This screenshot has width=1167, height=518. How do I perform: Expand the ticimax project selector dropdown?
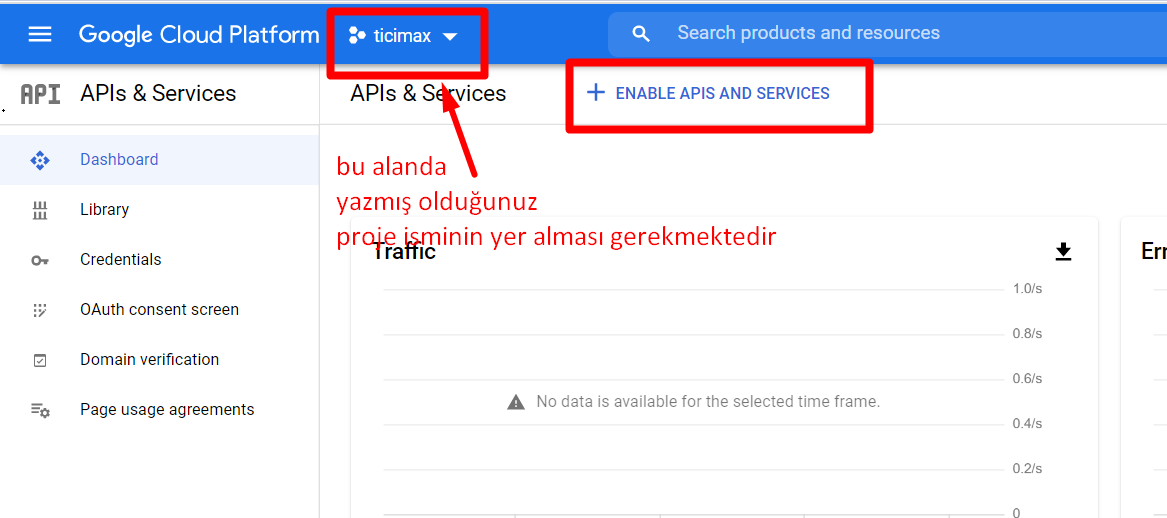(403, 35)
